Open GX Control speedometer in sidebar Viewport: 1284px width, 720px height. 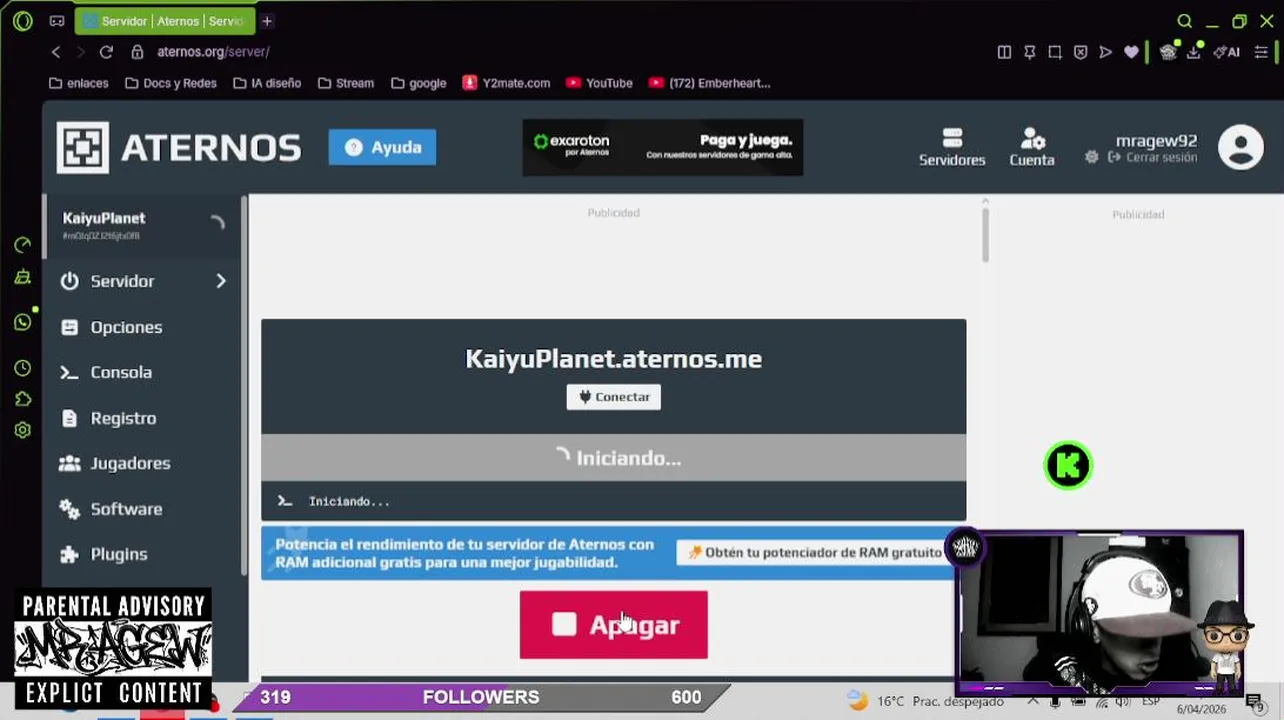tap(22, 245)
